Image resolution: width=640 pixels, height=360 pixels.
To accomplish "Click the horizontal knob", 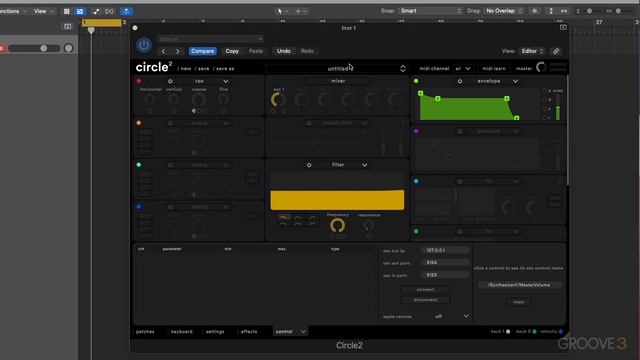I will [150, 99].
